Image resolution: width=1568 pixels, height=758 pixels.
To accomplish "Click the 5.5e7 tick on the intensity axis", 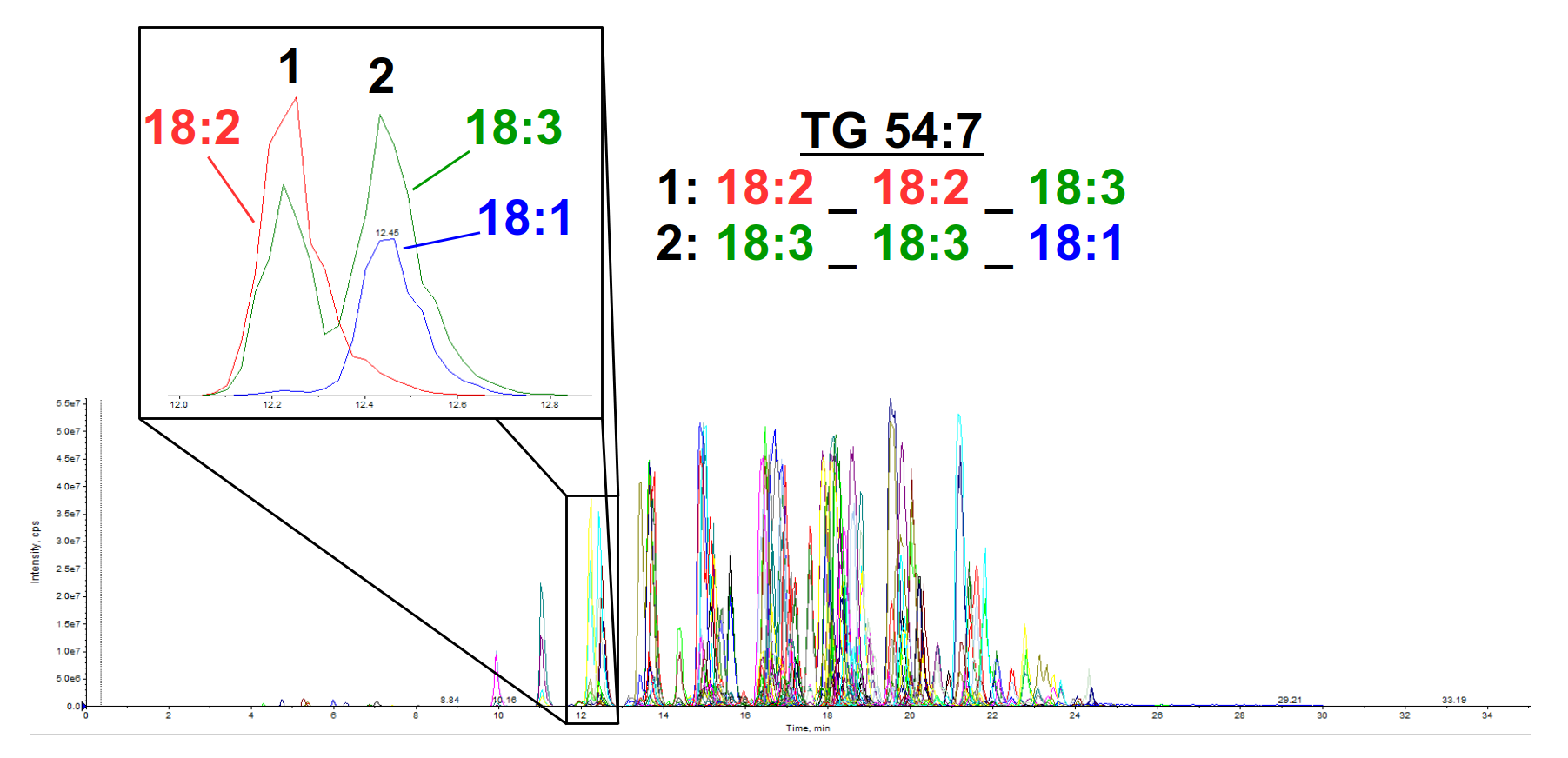I will point(68,403).
